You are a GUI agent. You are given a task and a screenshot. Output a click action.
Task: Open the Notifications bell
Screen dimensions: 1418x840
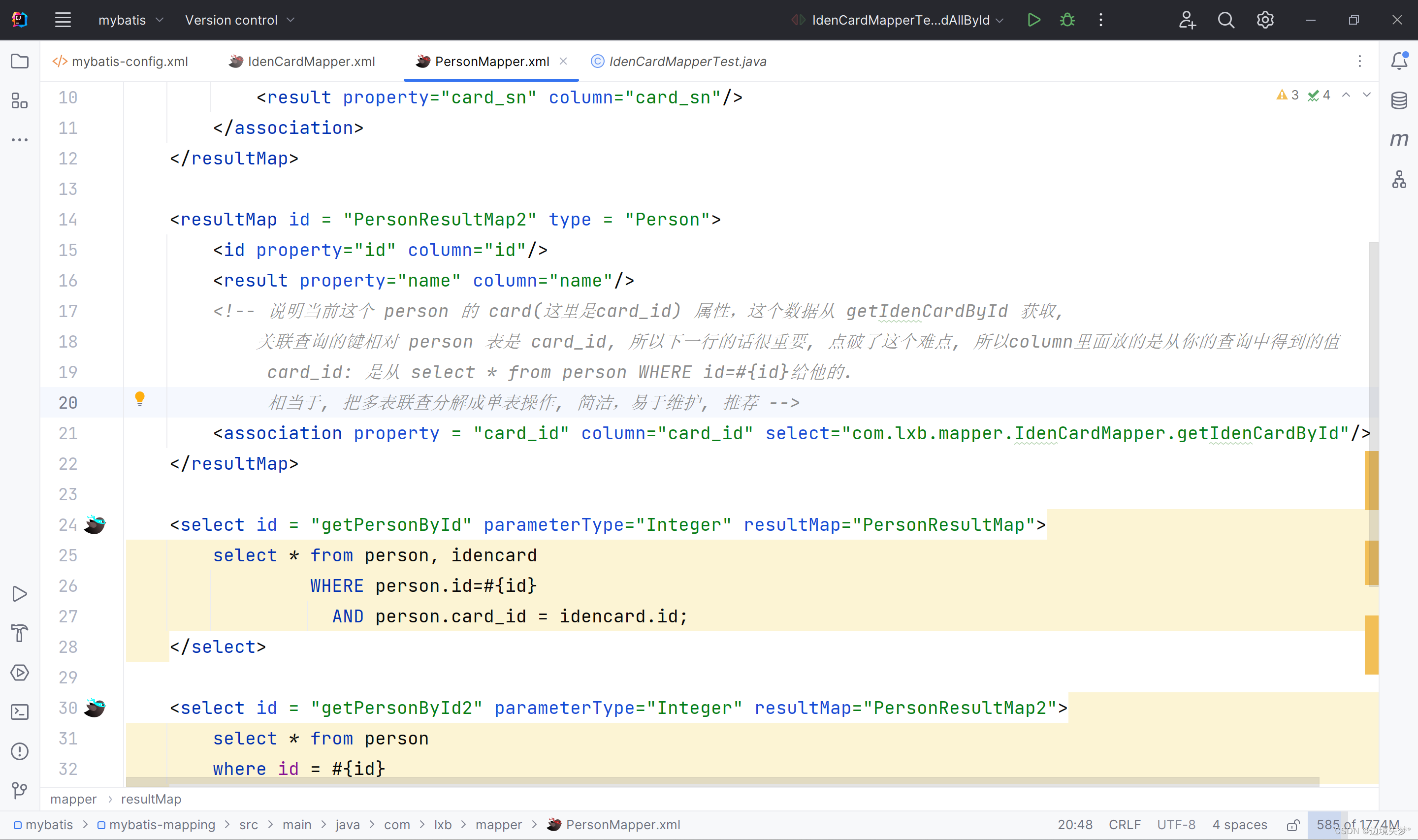click(x=1399, y=61)
